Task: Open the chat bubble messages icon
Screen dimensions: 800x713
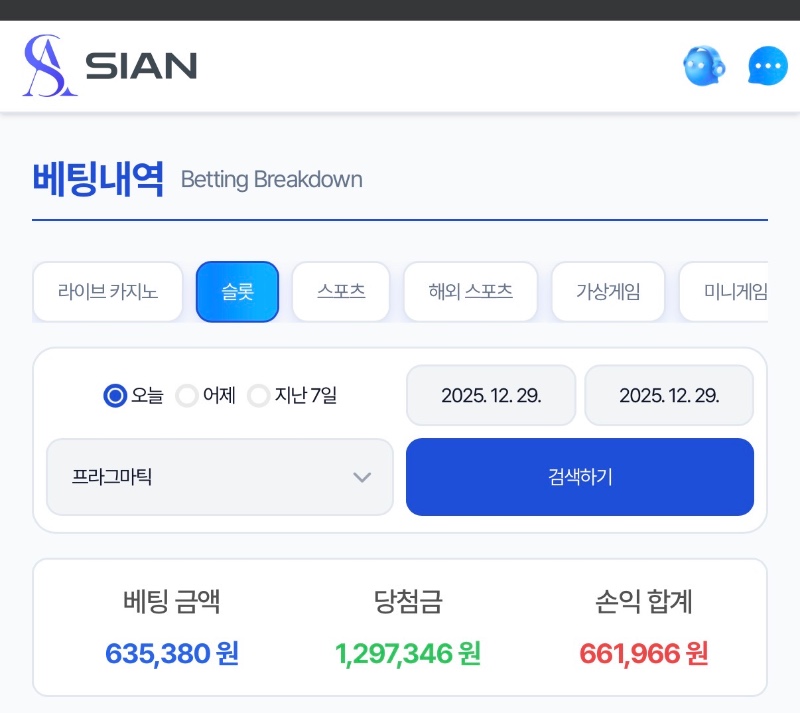Action: 767,67
